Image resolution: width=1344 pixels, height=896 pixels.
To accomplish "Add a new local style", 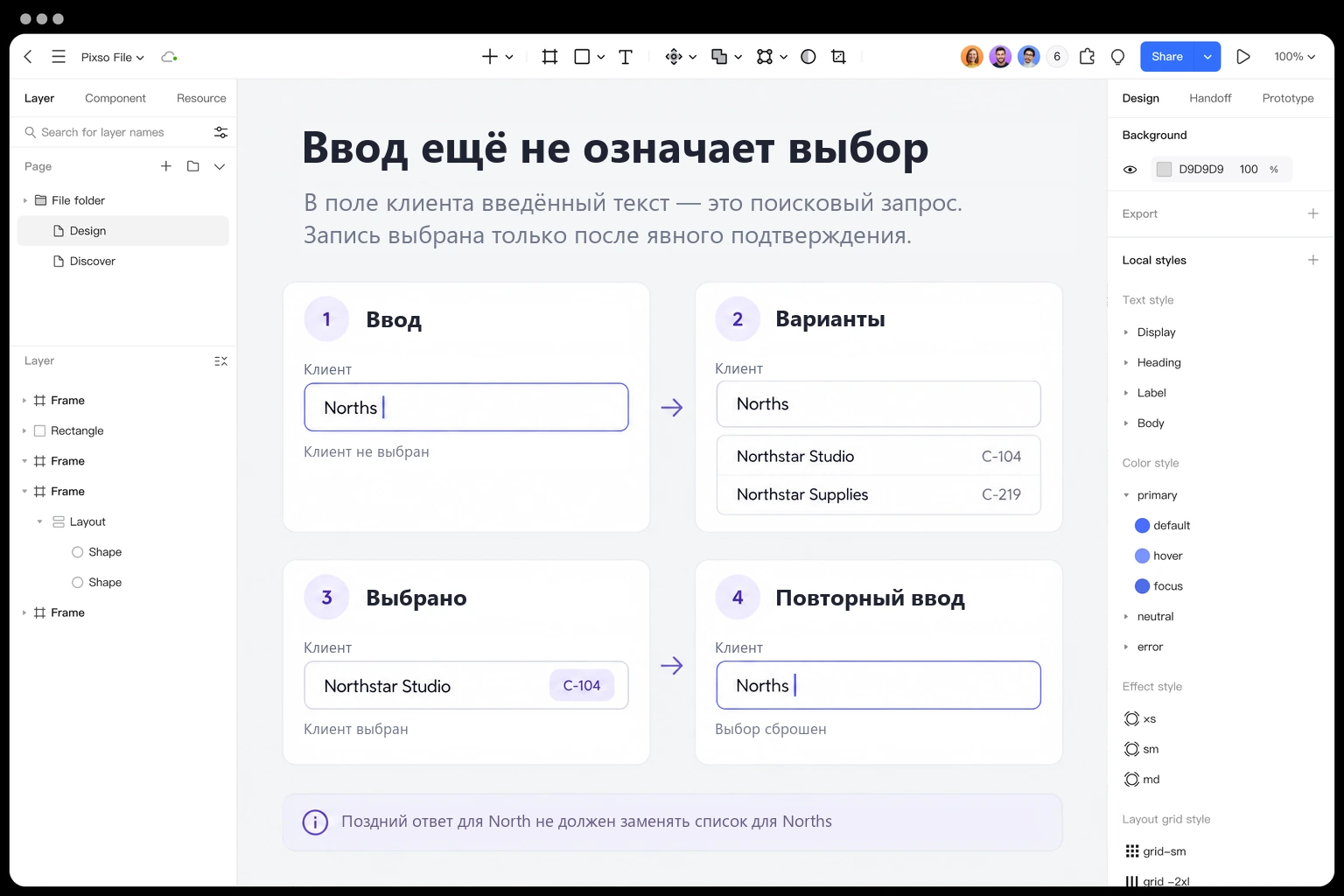I will coord(1312,260).
